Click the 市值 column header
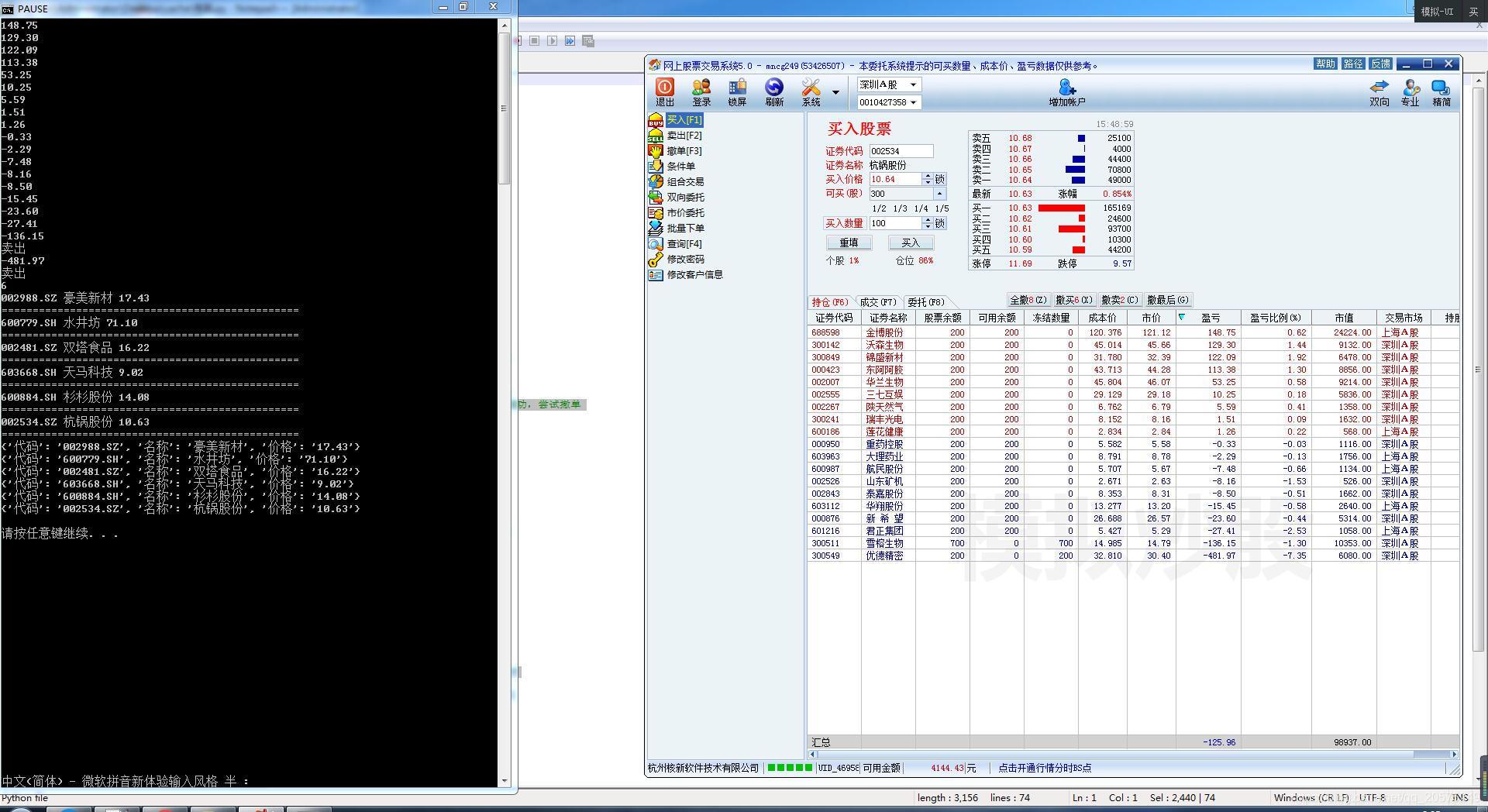The height and width of the screenshot is (812, 1488). tap(1344, 318)
